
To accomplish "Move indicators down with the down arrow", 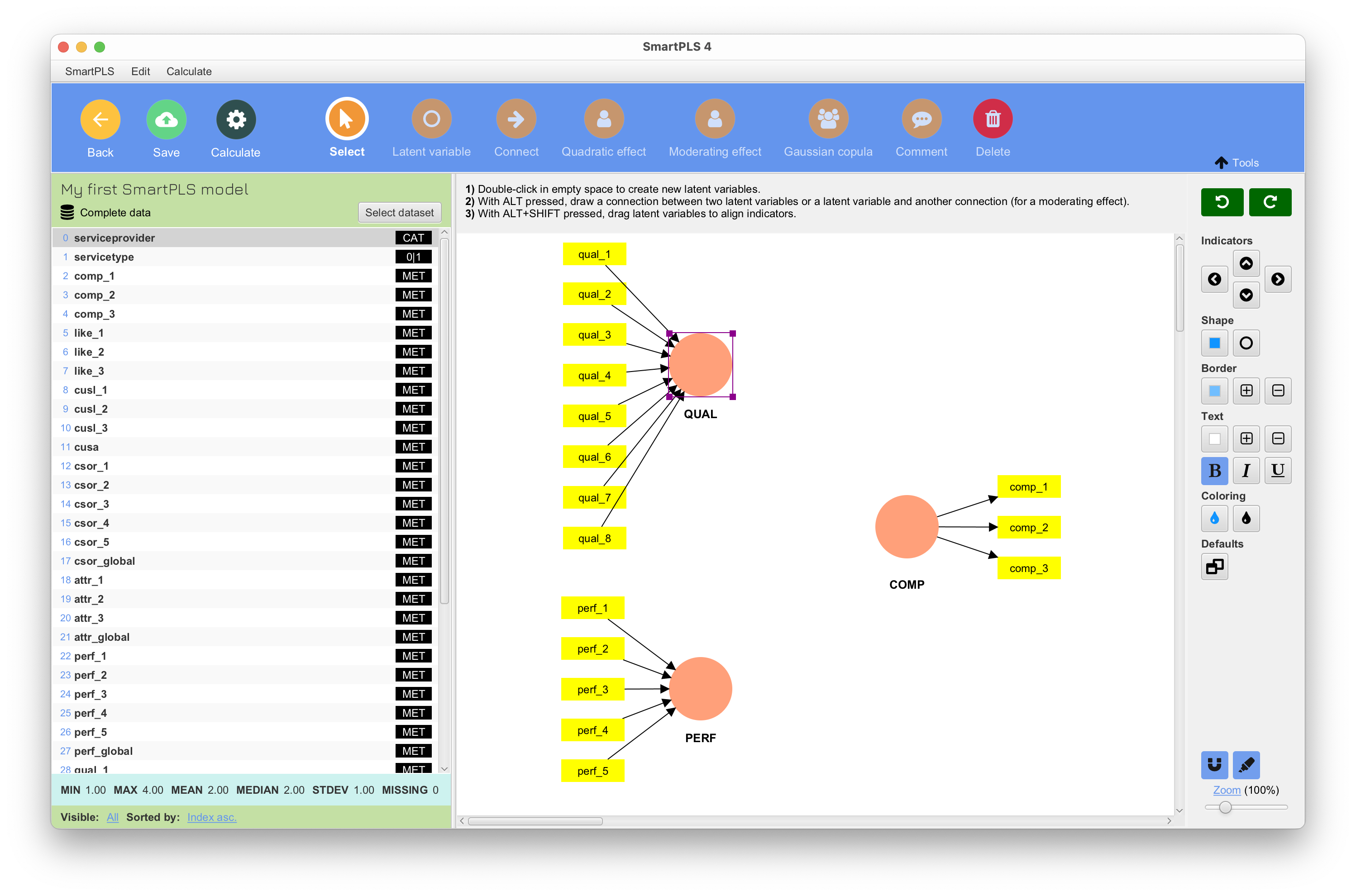I will tap(1246, 295).
